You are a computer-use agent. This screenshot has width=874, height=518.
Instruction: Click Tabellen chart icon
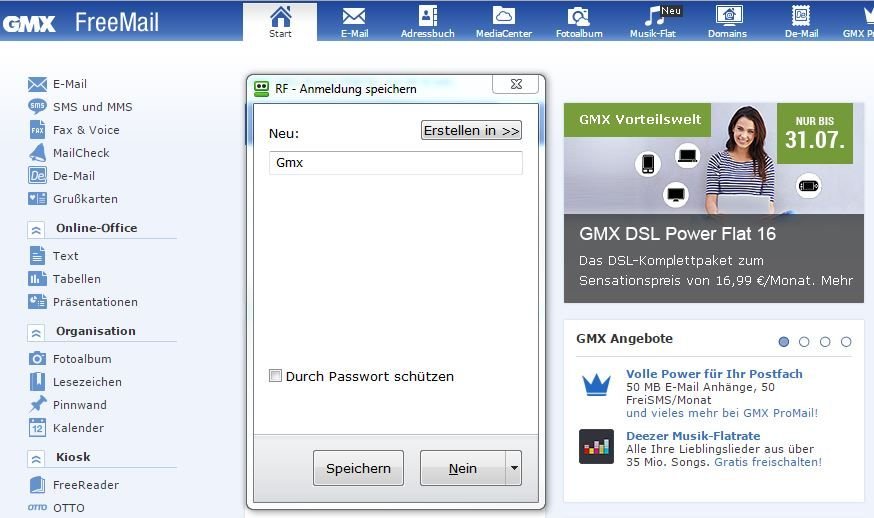click(37, 278)
